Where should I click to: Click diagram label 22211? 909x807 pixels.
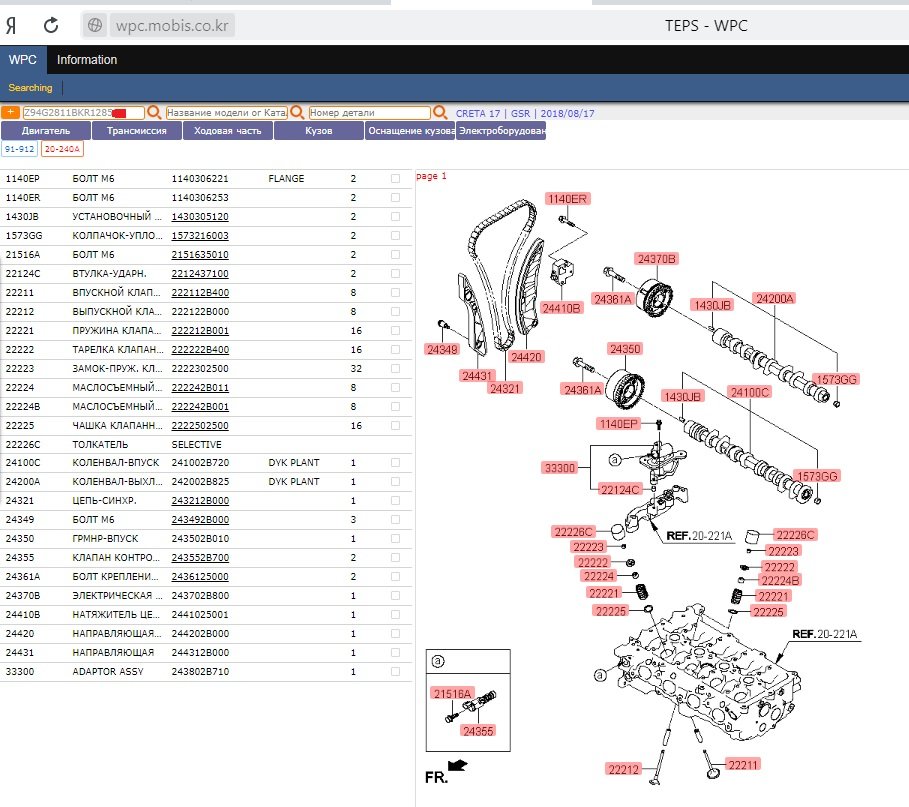click(743, 765)
